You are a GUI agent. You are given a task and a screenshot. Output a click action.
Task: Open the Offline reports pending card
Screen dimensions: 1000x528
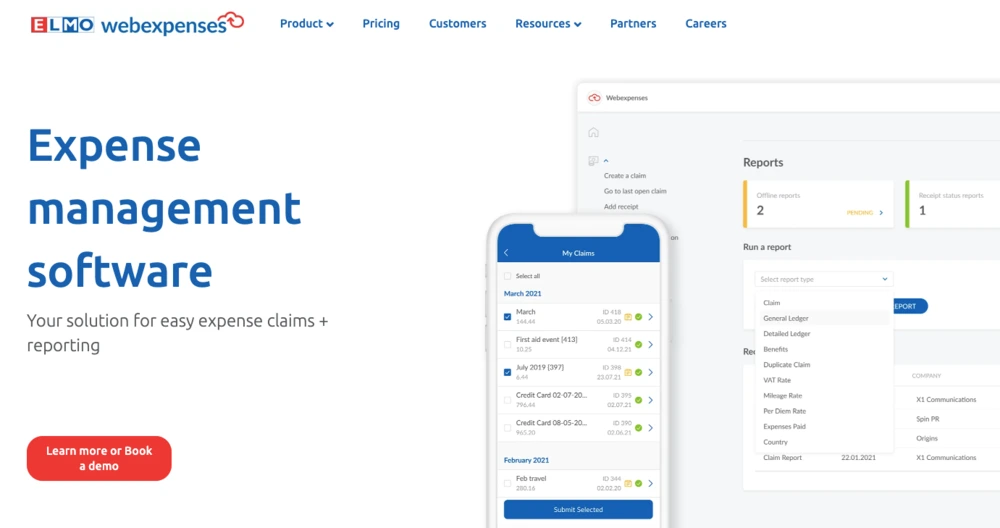pos(818,204)
